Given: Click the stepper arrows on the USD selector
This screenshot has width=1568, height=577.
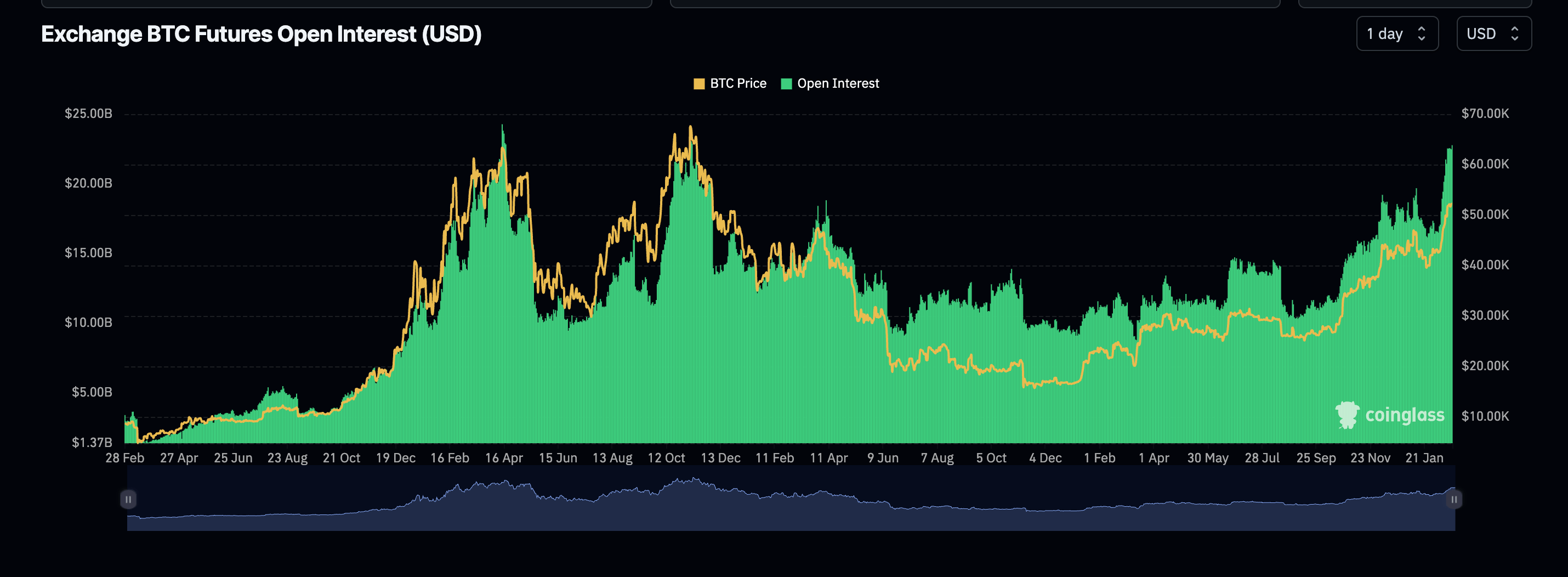Looking at the screenshot, I should [1516, 34].
